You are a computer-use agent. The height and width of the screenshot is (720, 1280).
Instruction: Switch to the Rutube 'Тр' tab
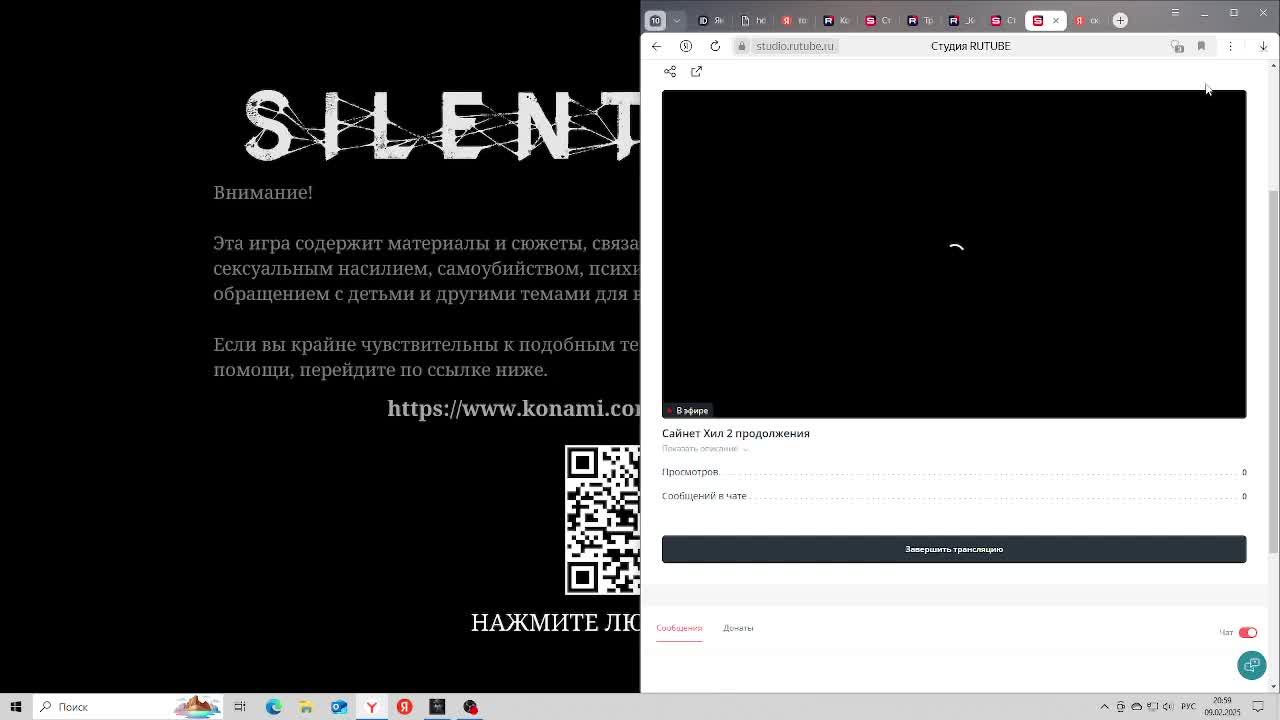(920, 20)
